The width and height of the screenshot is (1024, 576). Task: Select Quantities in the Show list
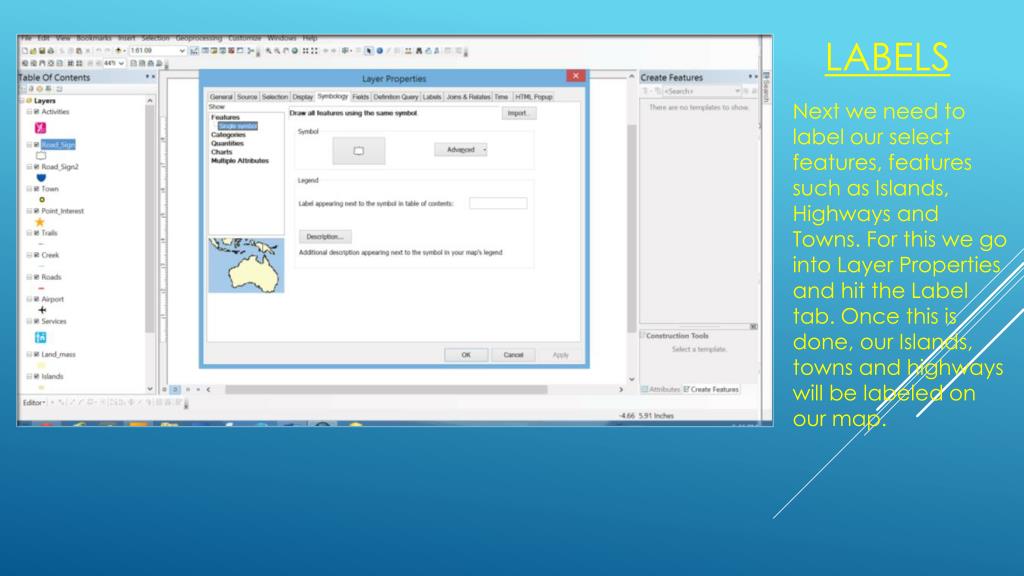point(227,143)
